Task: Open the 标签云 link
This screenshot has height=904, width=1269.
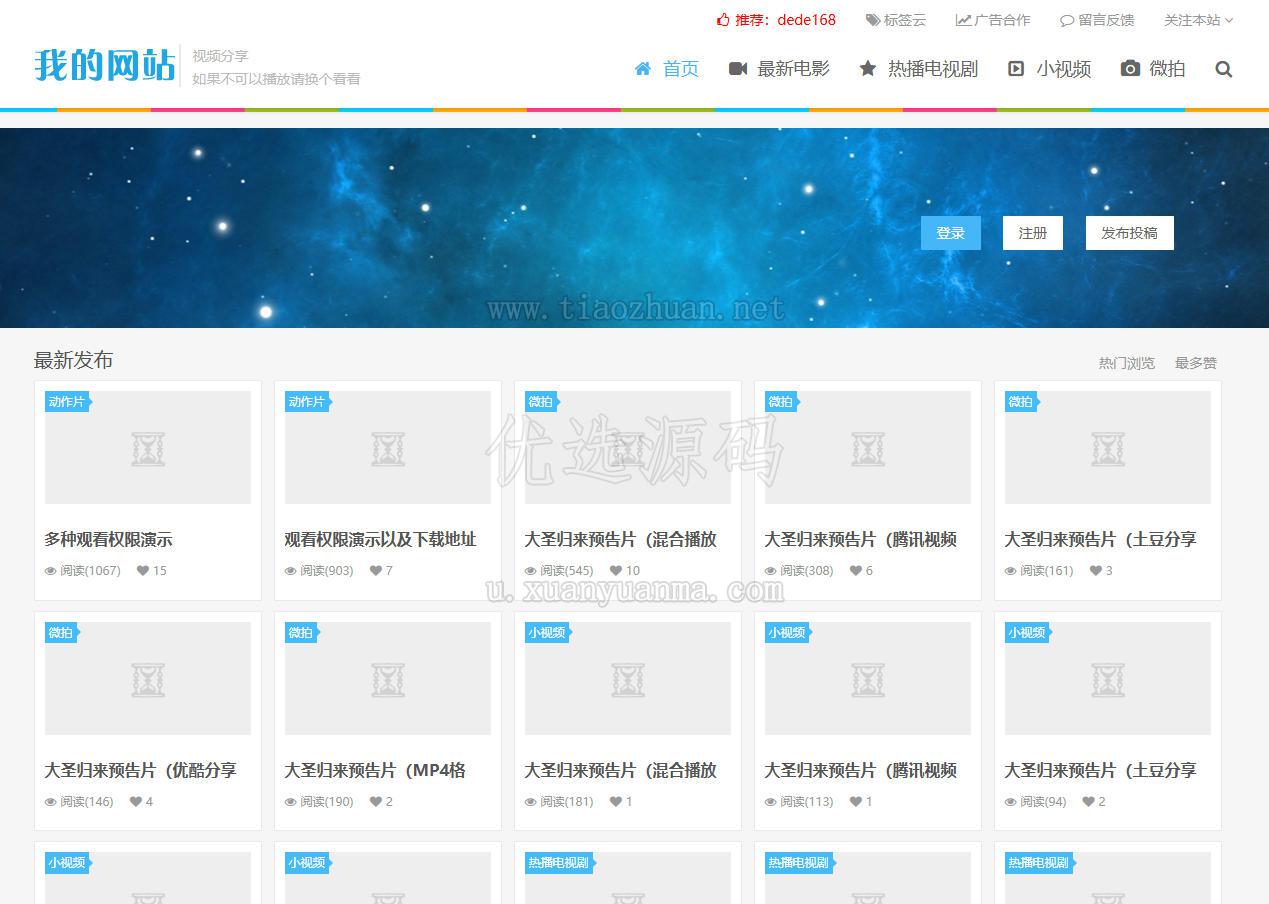Action: coord(896,20)
